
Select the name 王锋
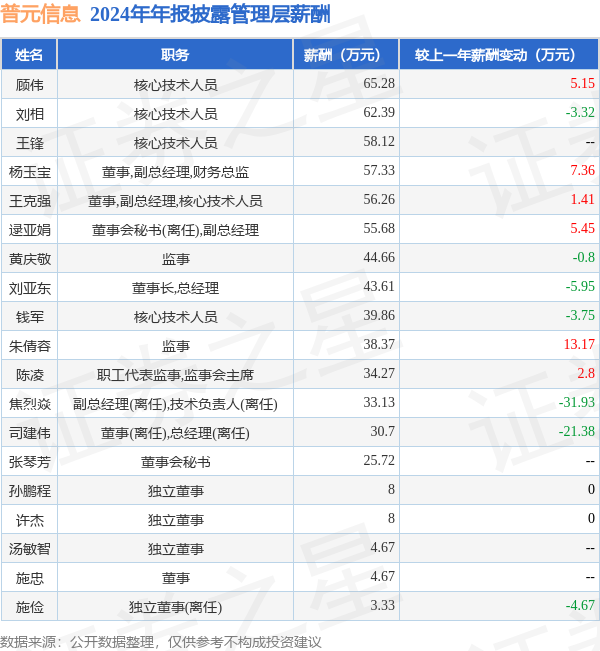click(29, 143)
